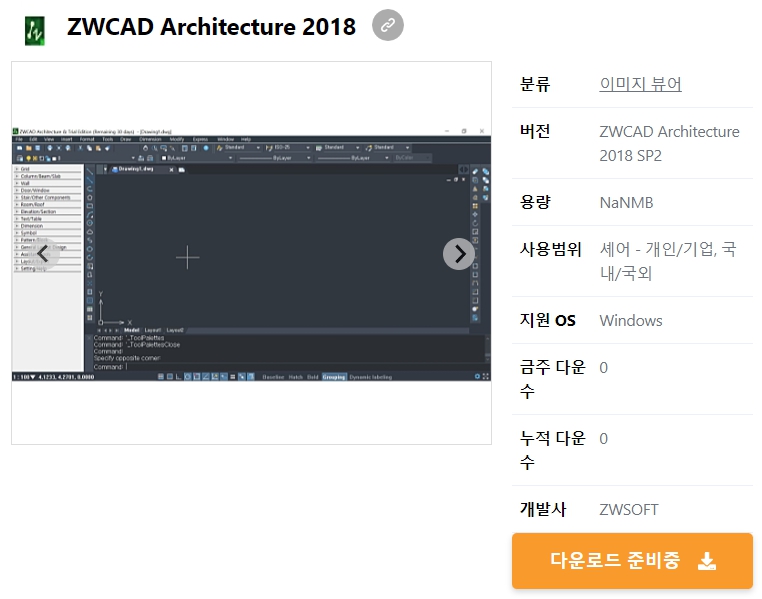Click the 누적 다운수 label
762x599 pixels.
(x=553, y=450)
